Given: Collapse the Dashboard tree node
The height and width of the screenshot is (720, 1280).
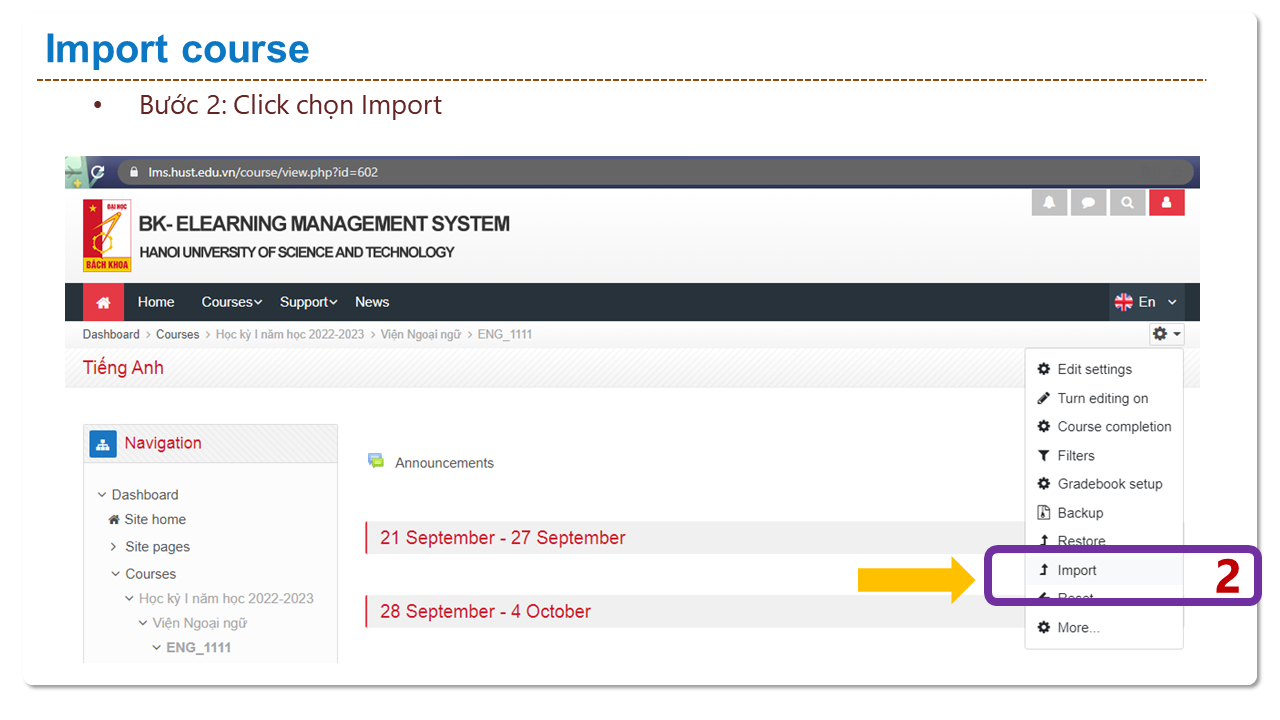Looking at the screenshot, I should pyautogui.click(x=102, y=495).
